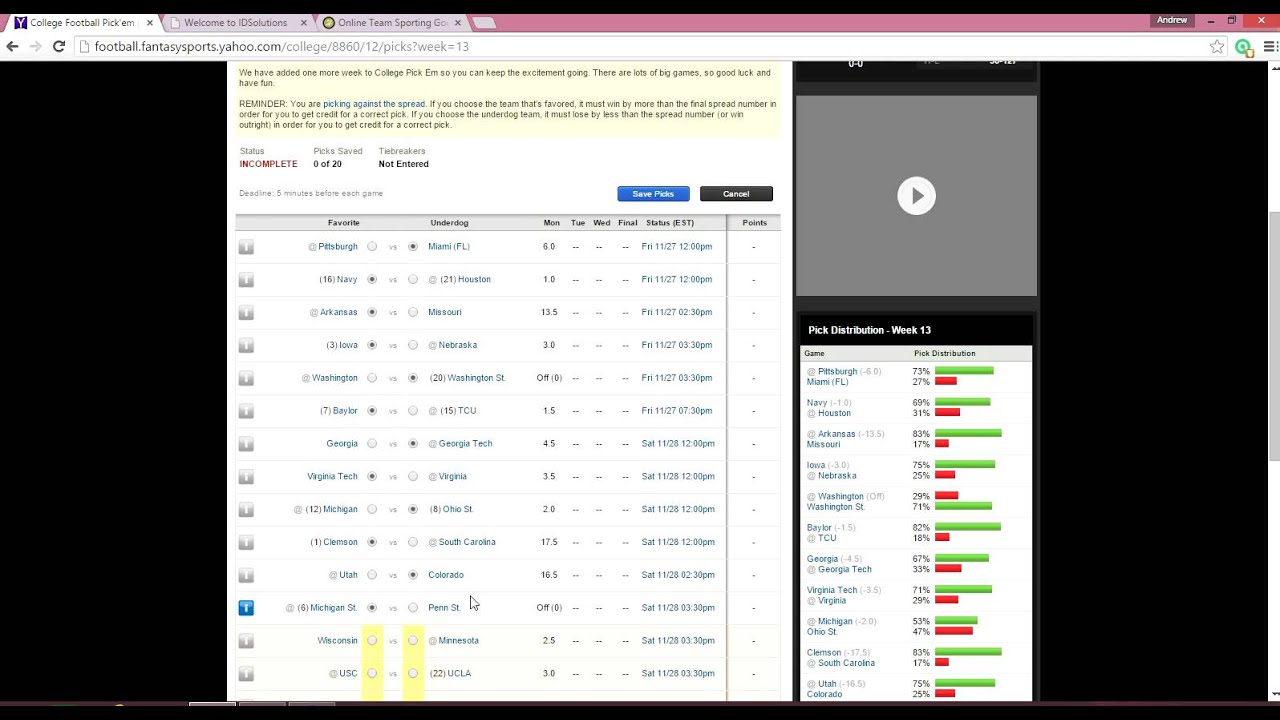This screenshot has height=720, width=1280.
Task: Click matchup icon in Baylor row
Action: click(246, 411)
